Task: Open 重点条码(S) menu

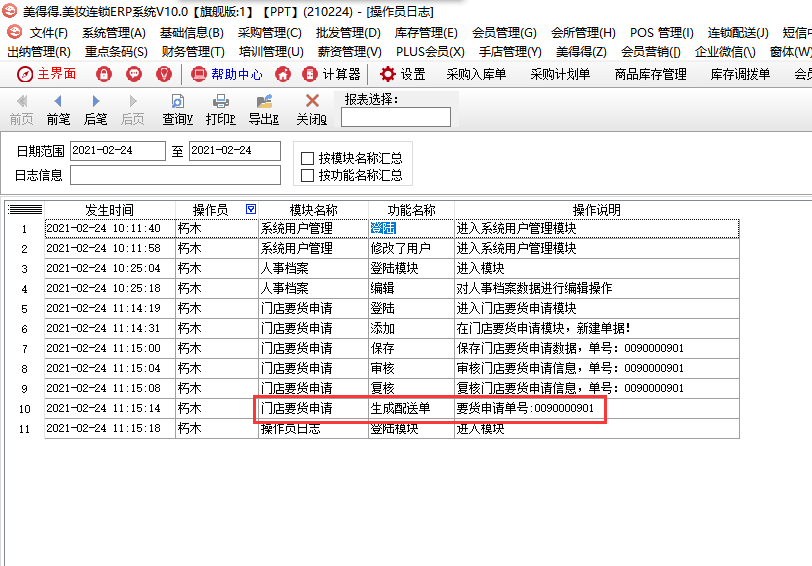Action: (116, 52)
